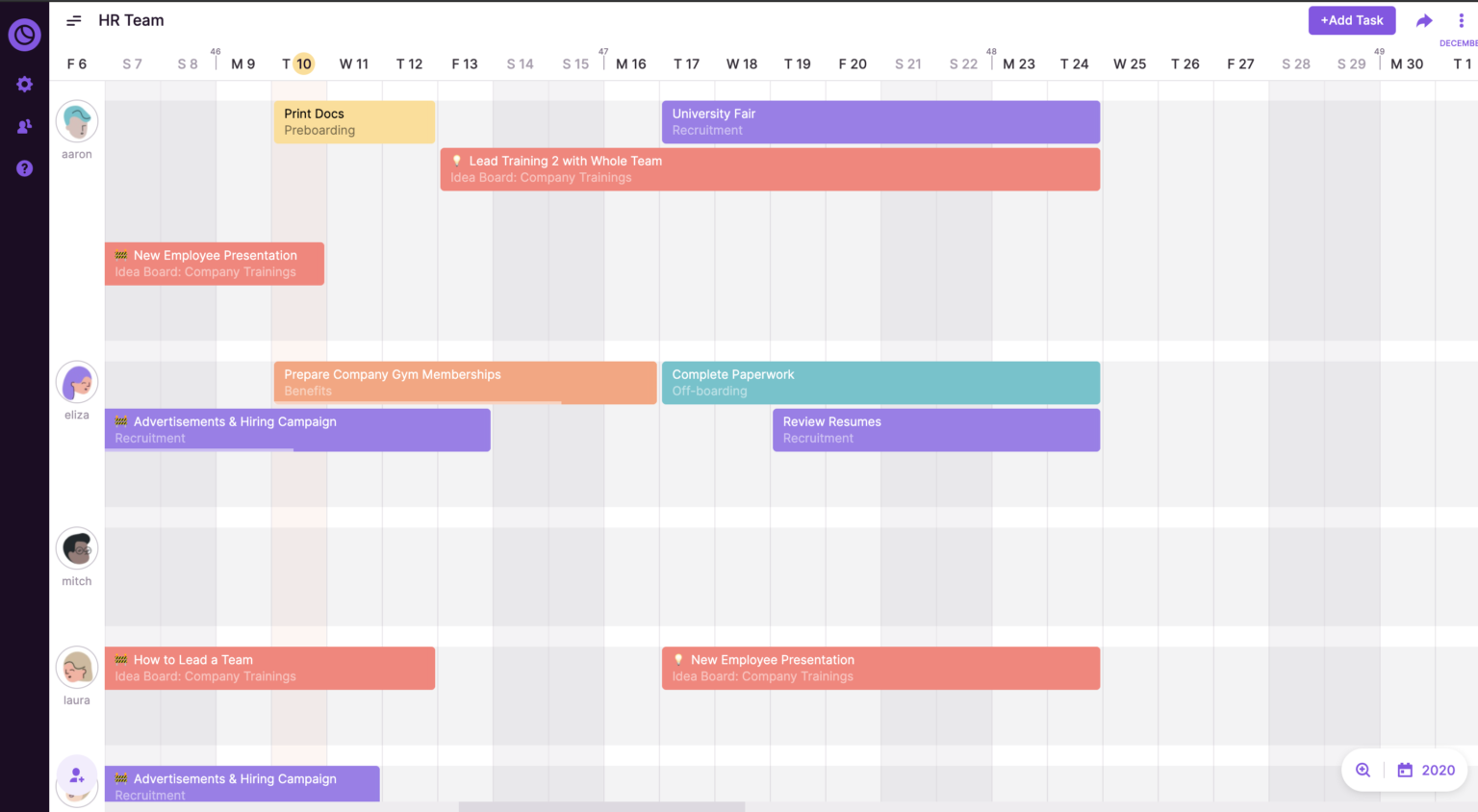The height and width of the screenshot is (812, 1478).
Task: Select the Complete Paperwork task
Action: [x=879, y=382]
